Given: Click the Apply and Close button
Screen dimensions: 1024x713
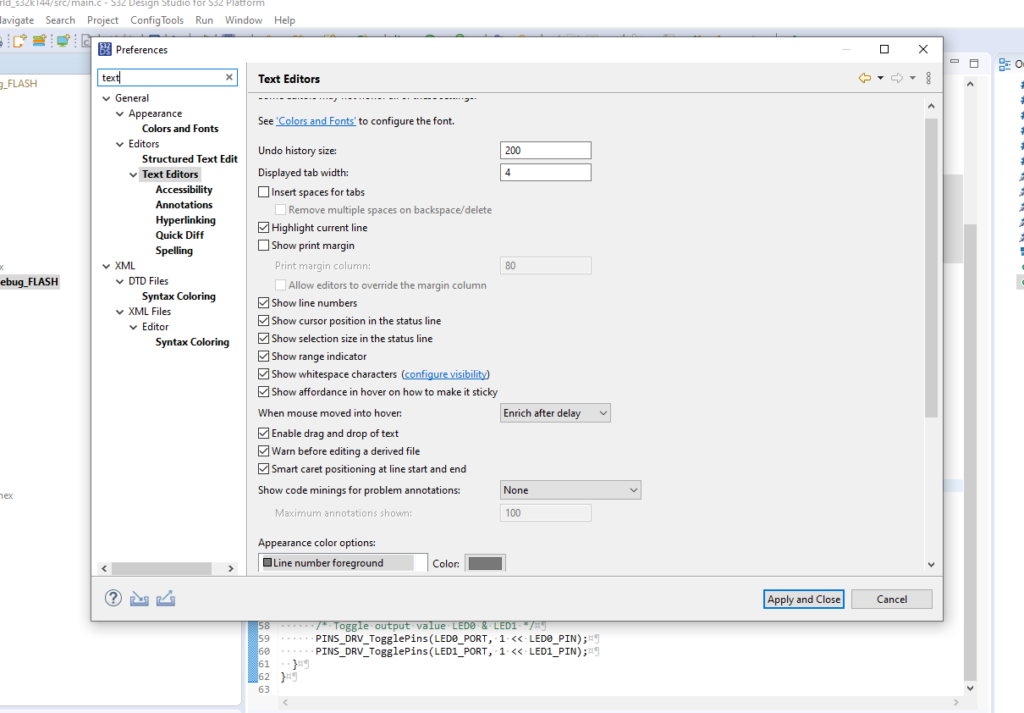Looking at the screenshot, I should click(803, 599).
